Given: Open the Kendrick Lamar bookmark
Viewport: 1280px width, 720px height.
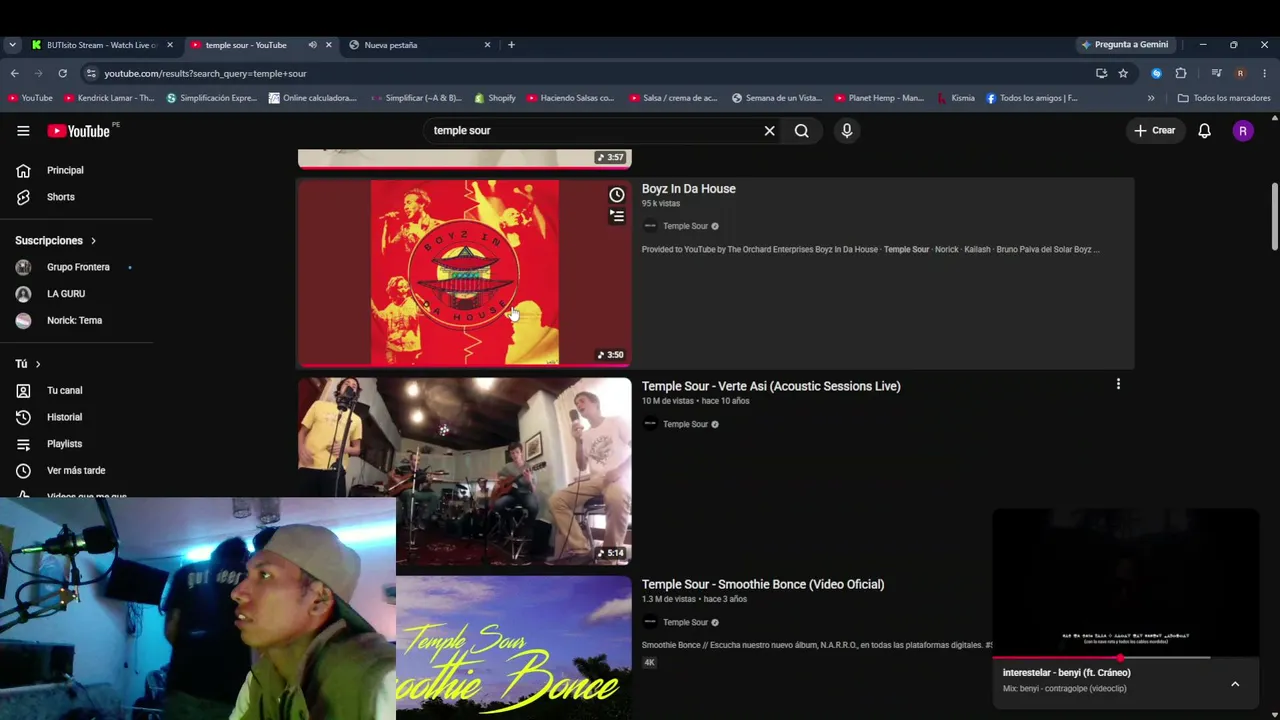Looking at the screenshot, I should point(109,98).
